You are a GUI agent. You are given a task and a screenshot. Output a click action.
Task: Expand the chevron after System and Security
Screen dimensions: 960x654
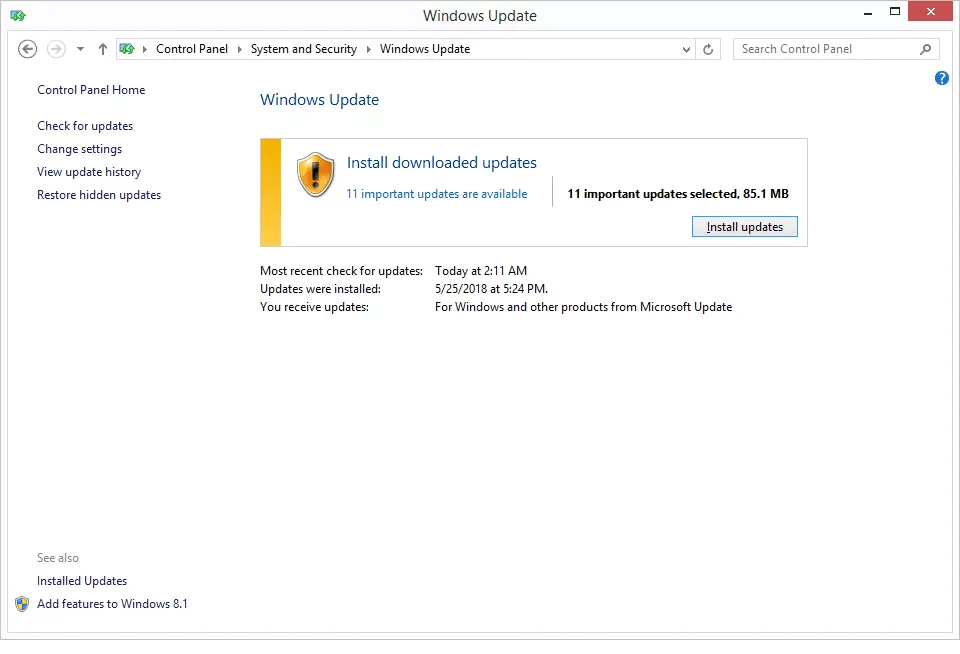click(369, 49)
